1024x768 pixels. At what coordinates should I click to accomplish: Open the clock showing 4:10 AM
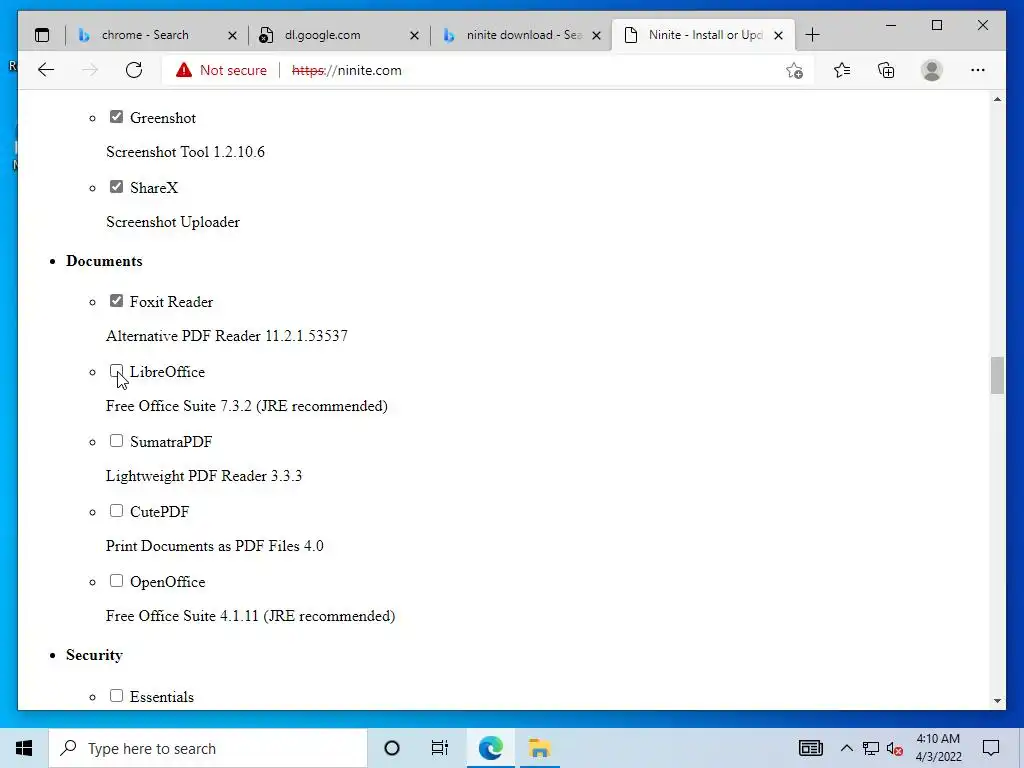pyautogui.click(x=938, y=748)
